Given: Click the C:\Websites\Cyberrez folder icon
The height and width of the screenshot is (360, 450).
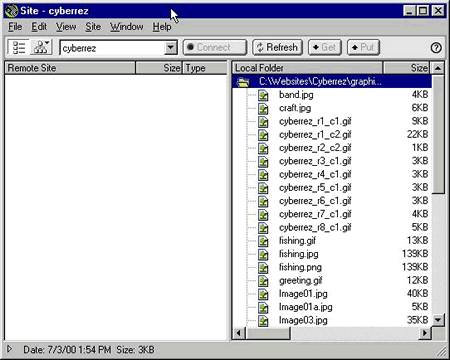Looking at the screenshot, I should tap(243, 82).
